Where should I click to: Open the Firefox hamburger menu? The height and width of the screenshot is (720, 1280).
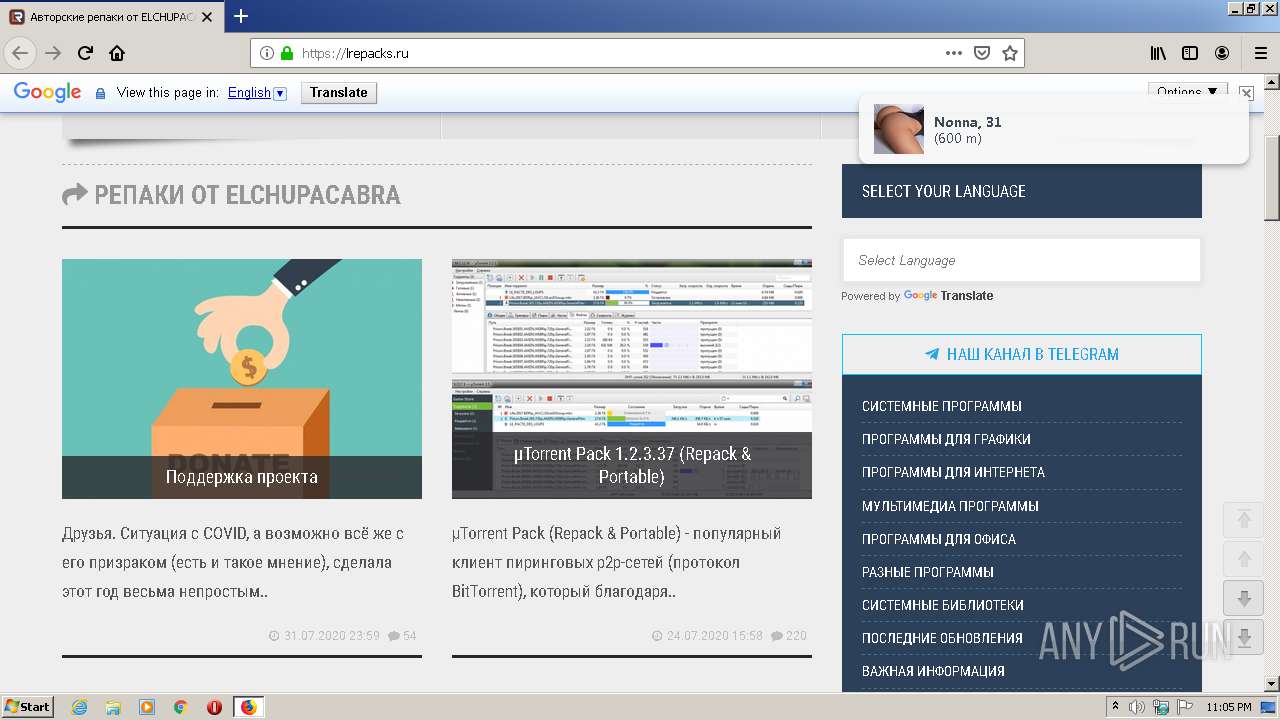1260,53
